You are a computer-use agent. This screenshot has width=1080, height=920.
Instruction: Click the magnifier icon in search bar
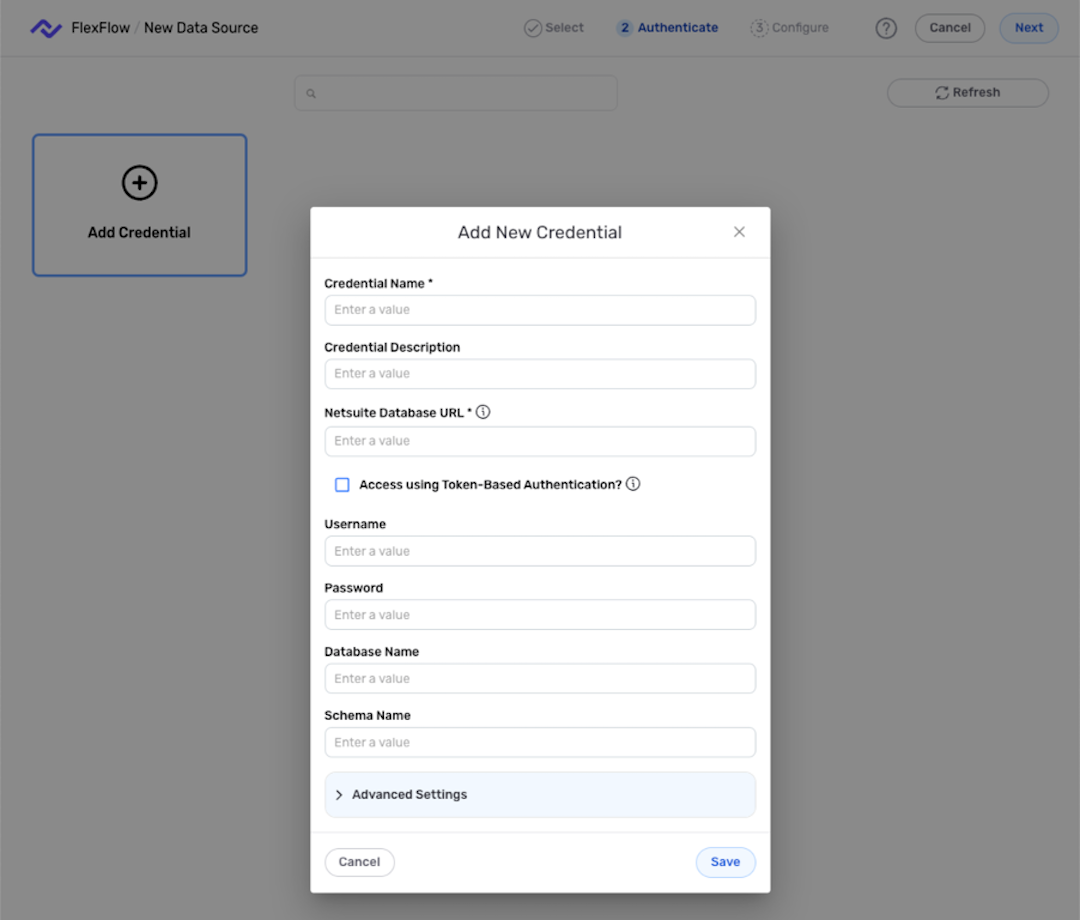point(311,94)
